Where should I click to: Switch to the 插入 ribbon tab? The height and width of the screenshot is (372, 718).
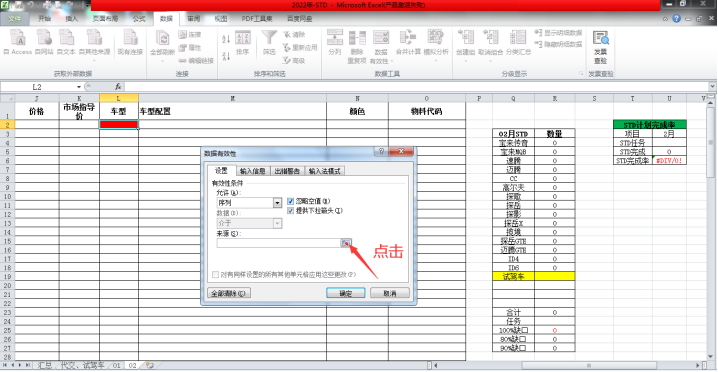click(x=72, y=19)
